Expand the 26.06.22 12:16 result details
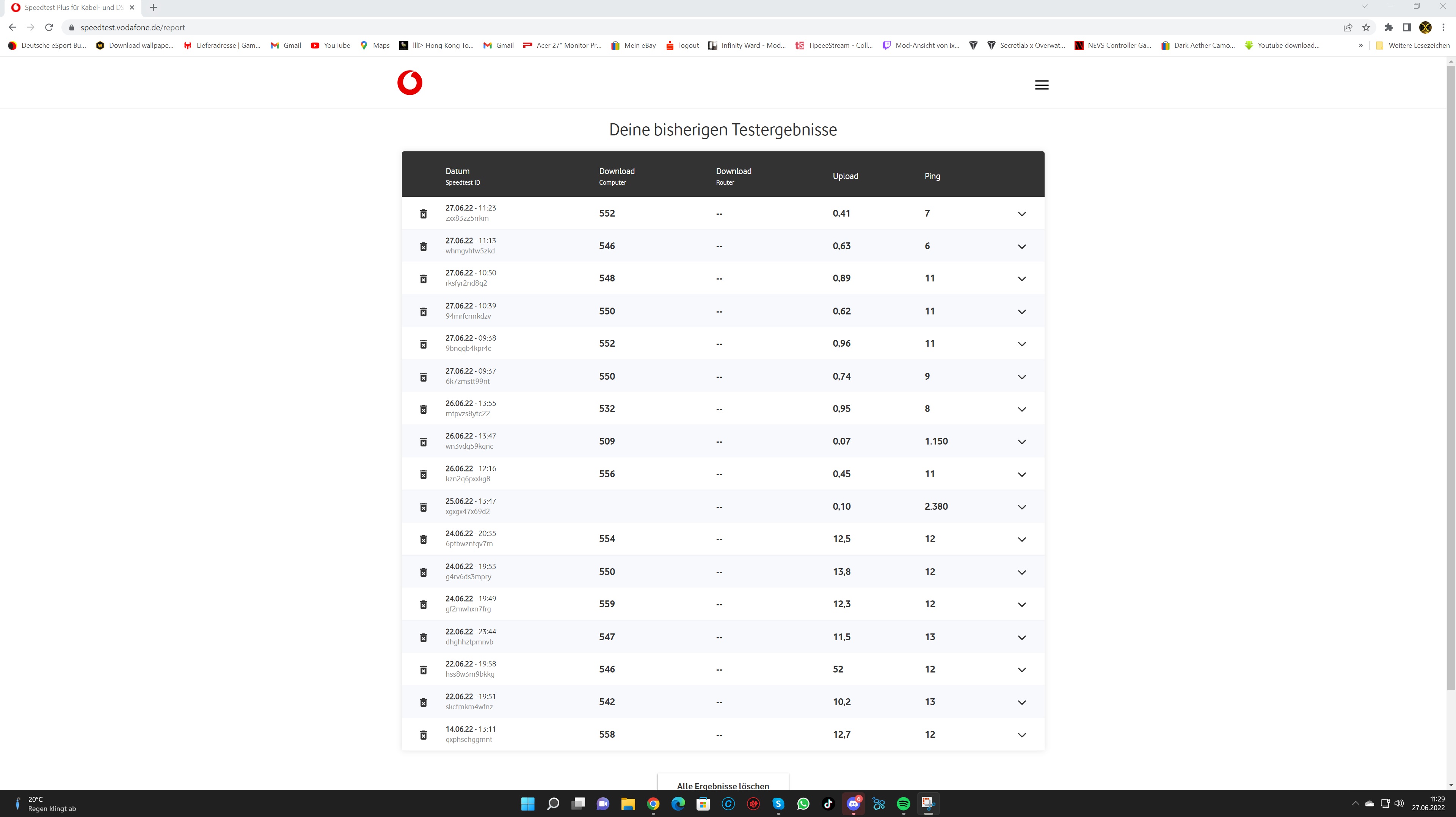 (1021, 474)
